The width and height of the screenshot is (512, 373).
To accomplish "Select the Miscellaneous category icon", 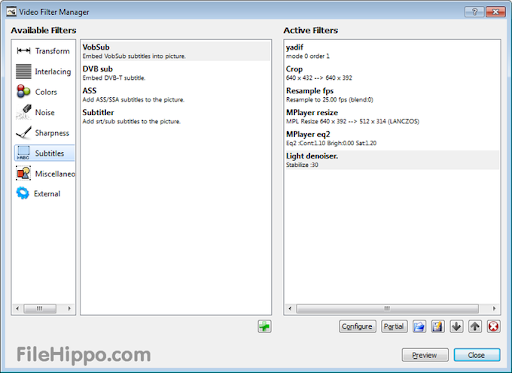I will click(x=23, y=174).
